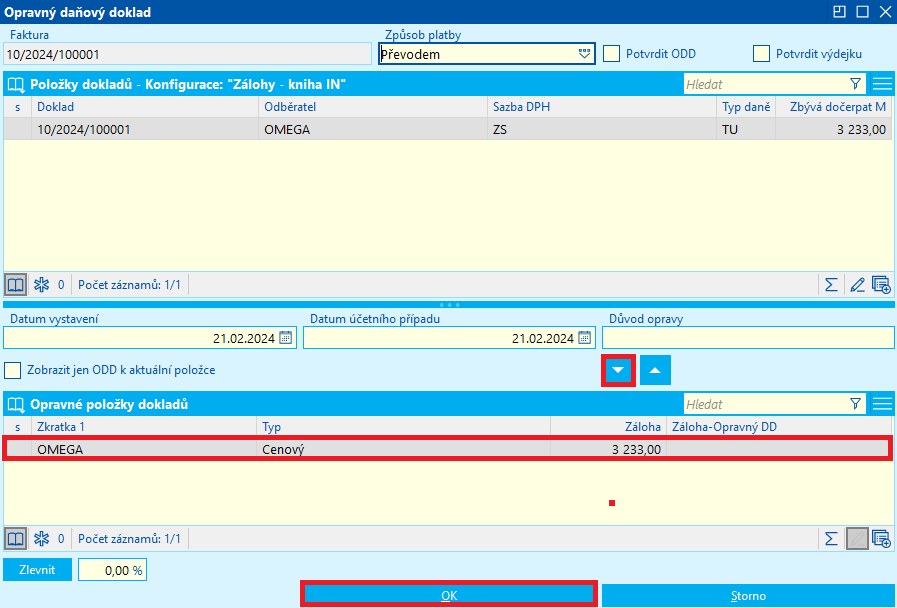The image size is (897, 608).
Task: Click pencil edit icon in lower grid footer
Action: click(x=857, y=538)
